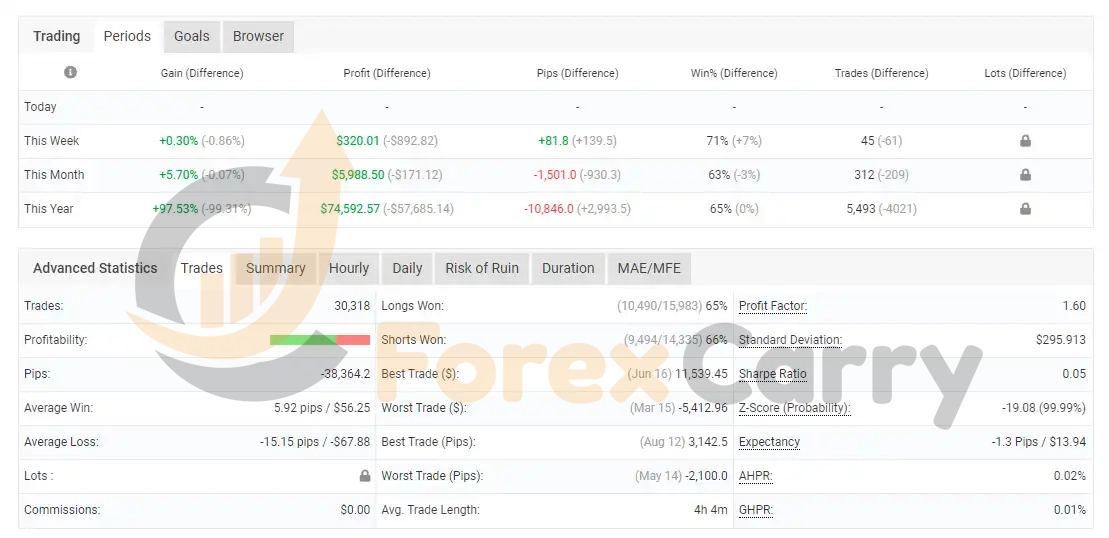This screenshot has width=1109, height=538.
Task: Click the Gain (Difference) column header
Action: (202, 73)
